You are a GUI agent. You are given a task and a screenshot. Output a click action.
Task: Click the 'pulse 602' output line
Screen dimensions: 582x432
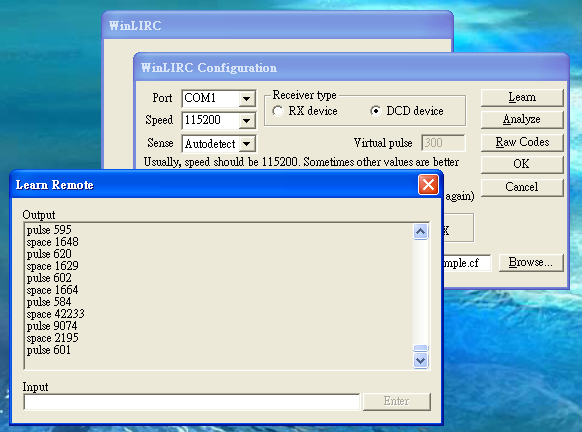pyautogui.click(x=49, y=278)
